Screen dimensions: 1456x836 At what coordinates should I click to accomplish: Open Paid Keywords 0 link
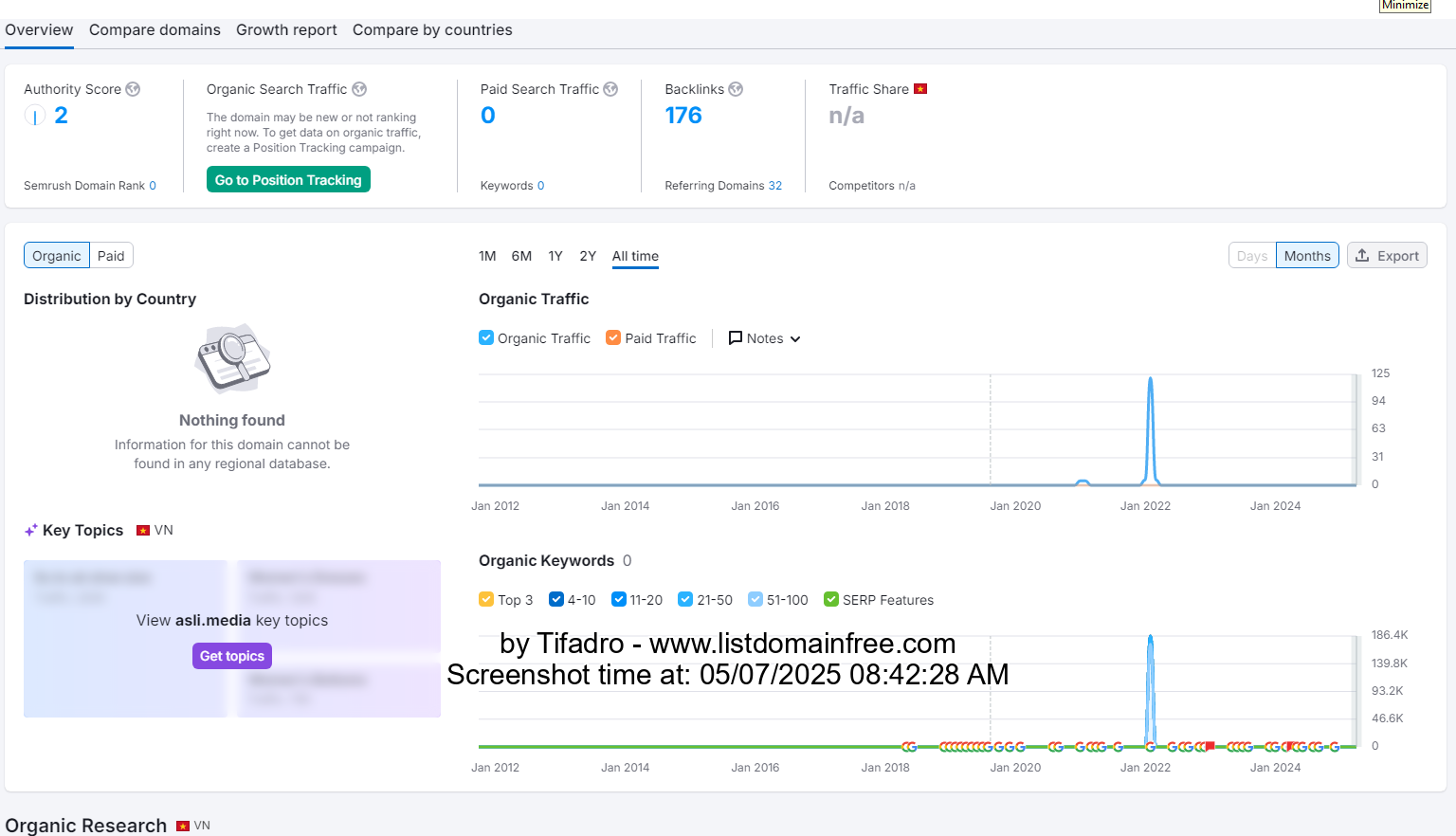540,186
